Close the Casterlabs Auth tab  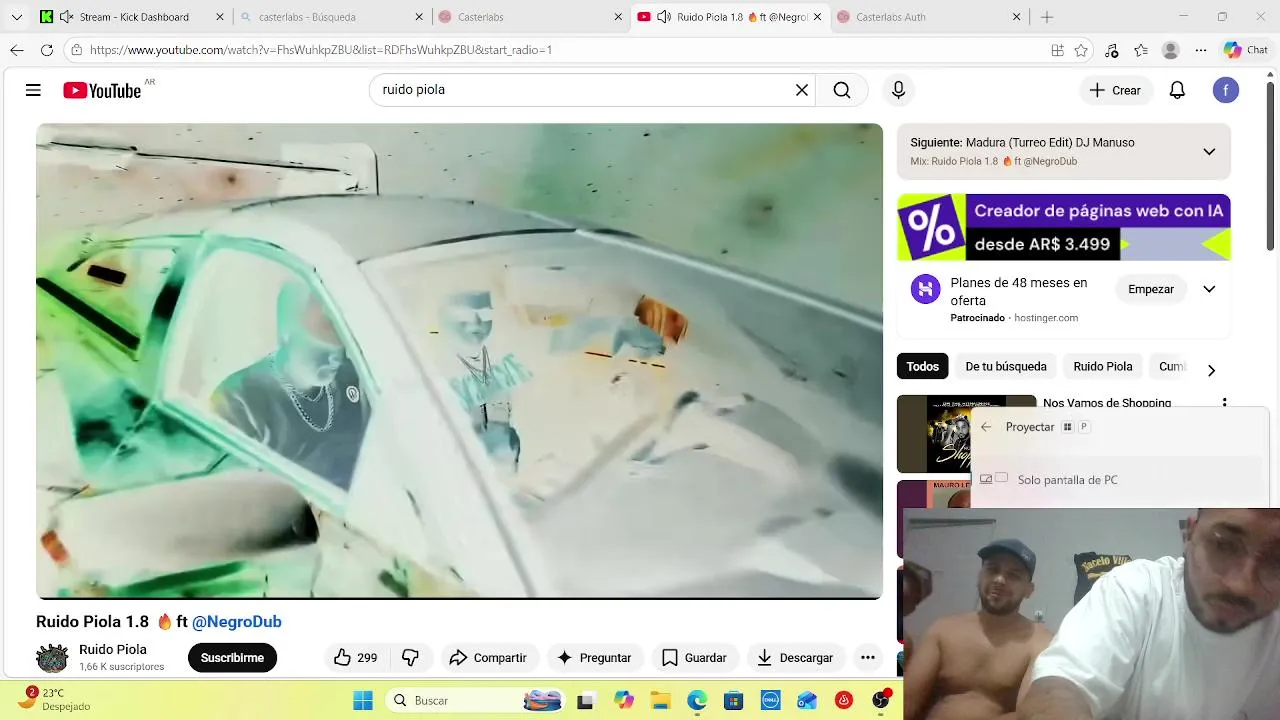click(x=1016, y=17)
